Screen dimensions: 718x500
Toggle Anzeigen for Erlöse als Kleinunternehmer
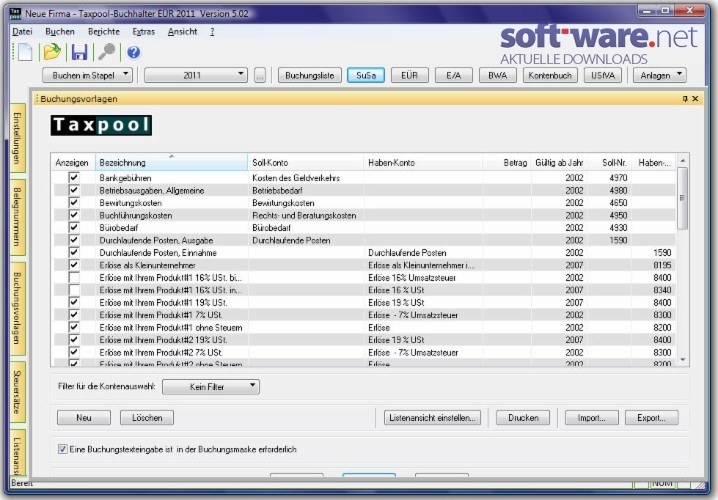74,265
